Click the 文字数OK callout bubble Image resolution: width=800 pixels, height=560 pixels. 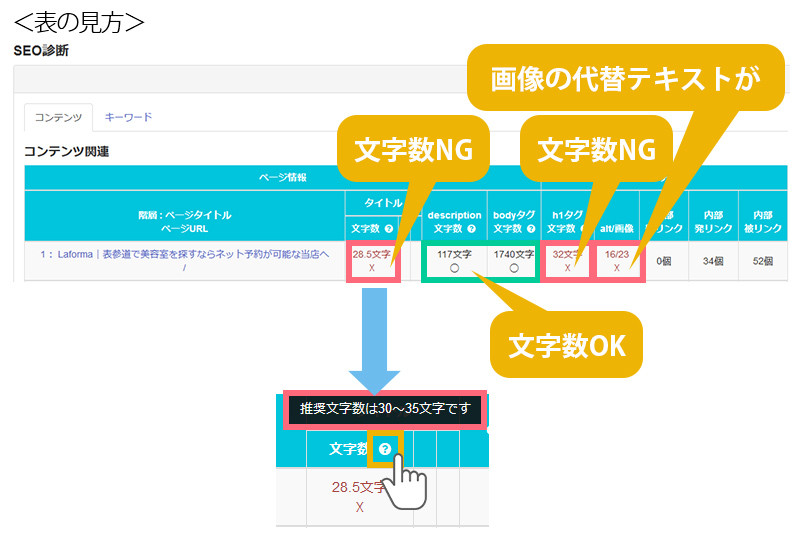566,346
